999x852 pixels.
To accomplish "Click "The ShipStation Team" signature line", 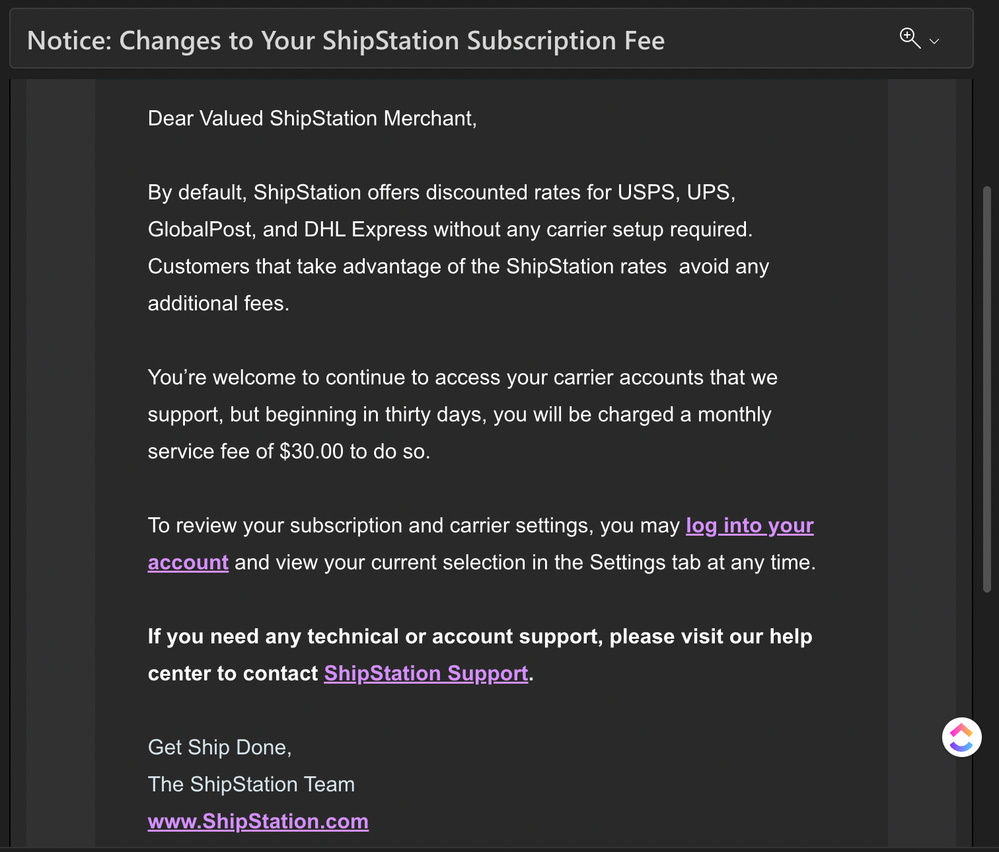I will click(251, 784).
